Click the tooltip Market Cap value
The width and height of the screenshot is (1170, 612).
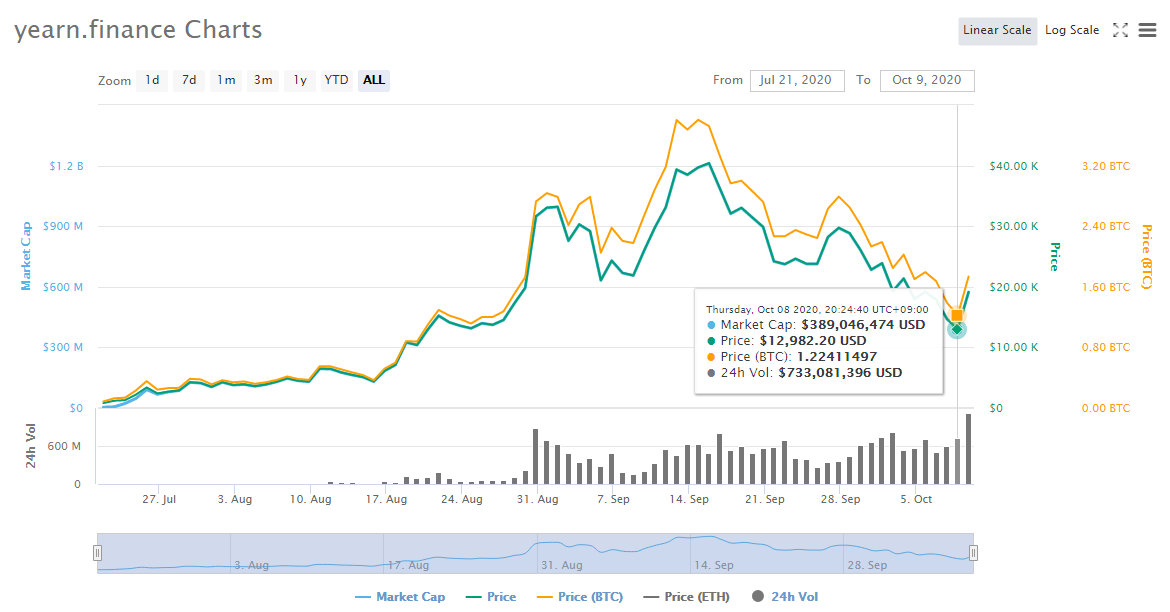point(863,325)
